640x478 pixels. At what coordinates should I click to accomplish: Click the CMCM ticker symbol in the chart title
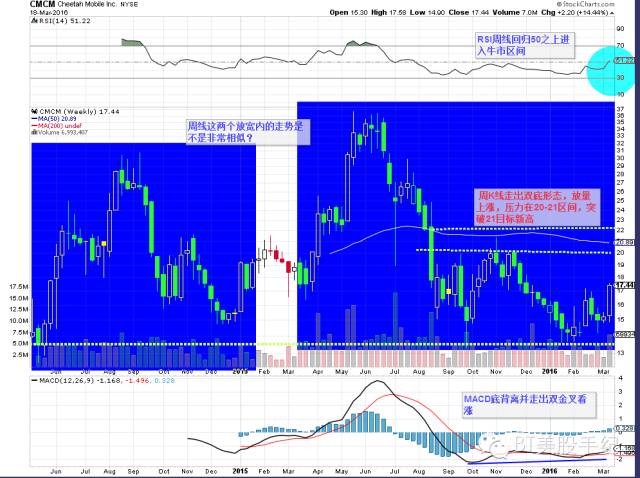click(42, 4)
